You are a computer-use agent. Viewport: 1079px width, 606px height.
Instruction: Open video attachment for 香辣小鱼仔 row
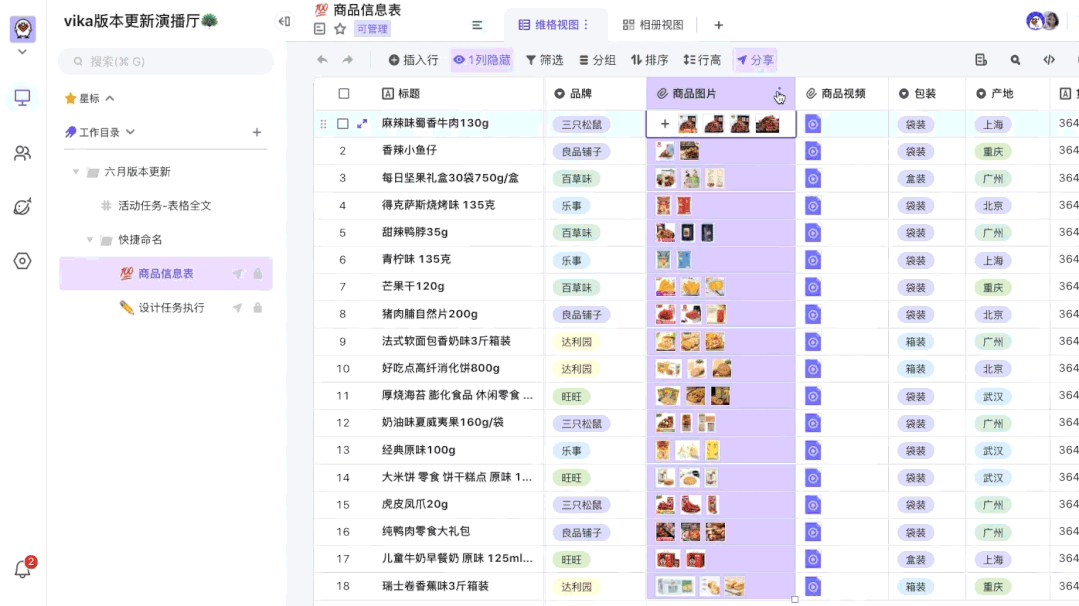[813, 151]
